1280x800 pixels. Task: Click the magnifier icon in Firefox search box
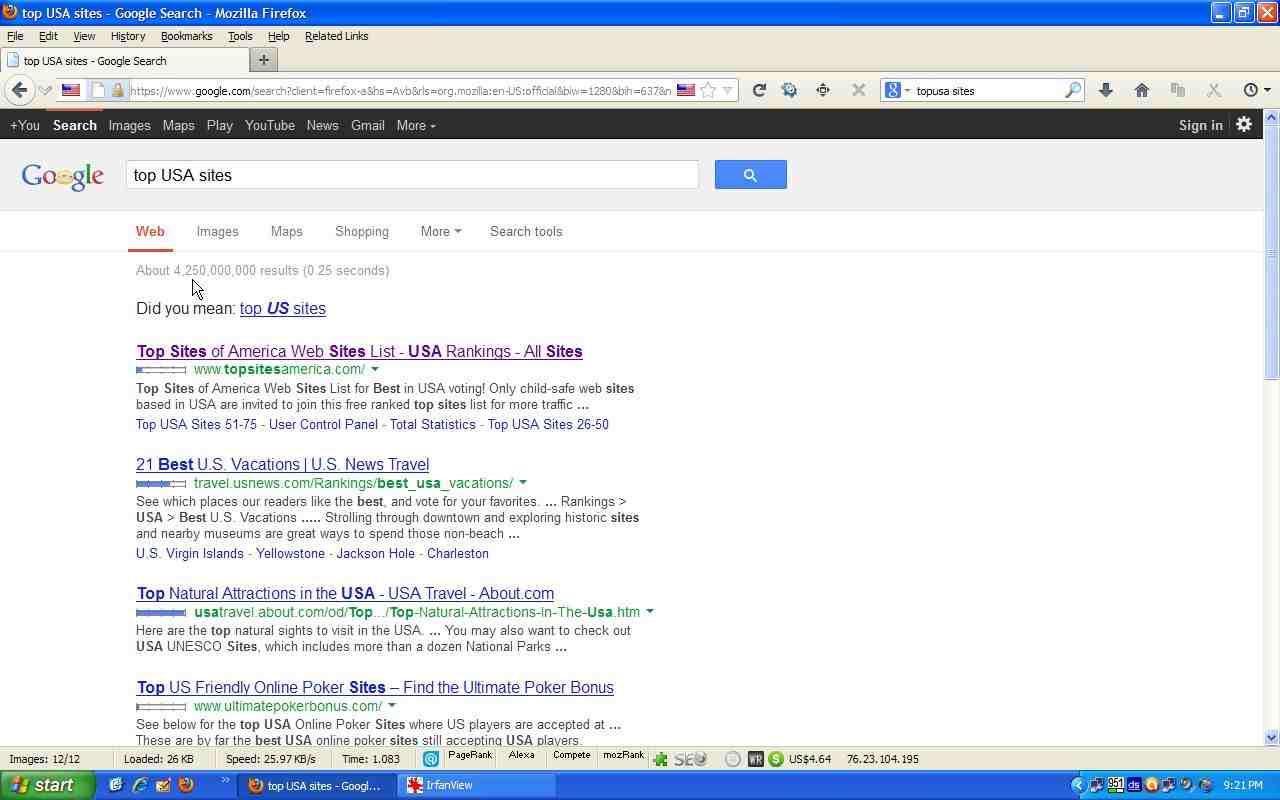[1072, 90]
